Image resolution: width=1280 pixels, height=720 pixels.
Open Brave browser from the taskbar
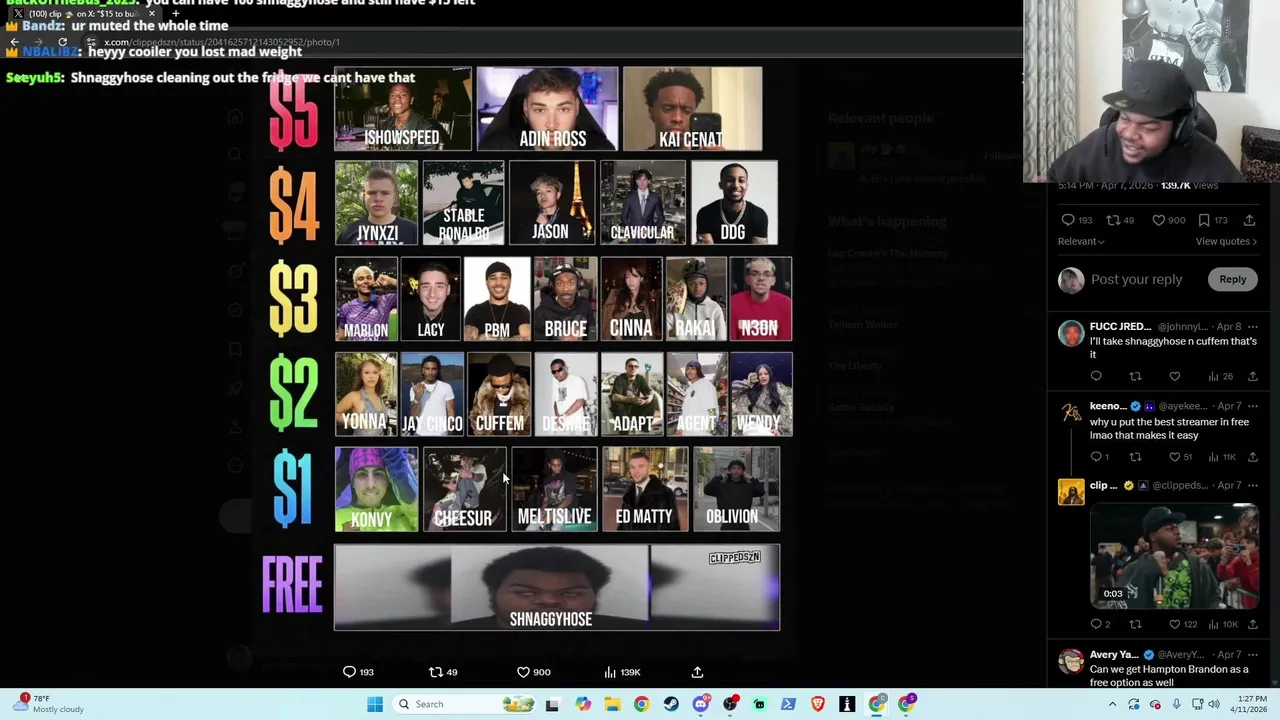[x=818, y=704]
